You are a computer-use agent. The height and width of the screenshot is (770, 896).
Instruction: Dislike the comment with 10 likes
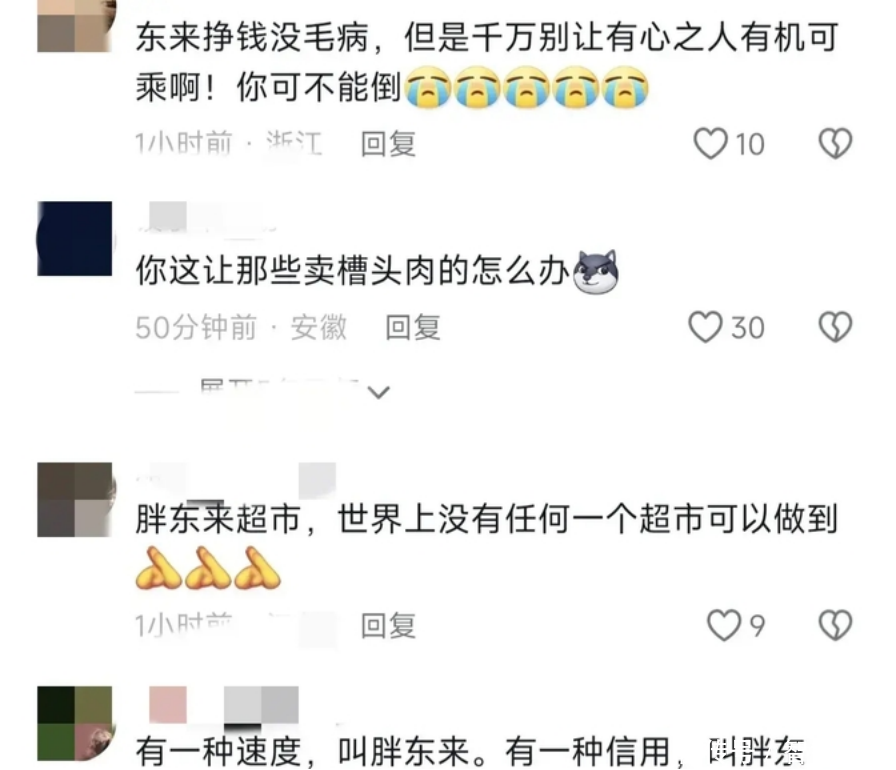(x=835, y=143)
